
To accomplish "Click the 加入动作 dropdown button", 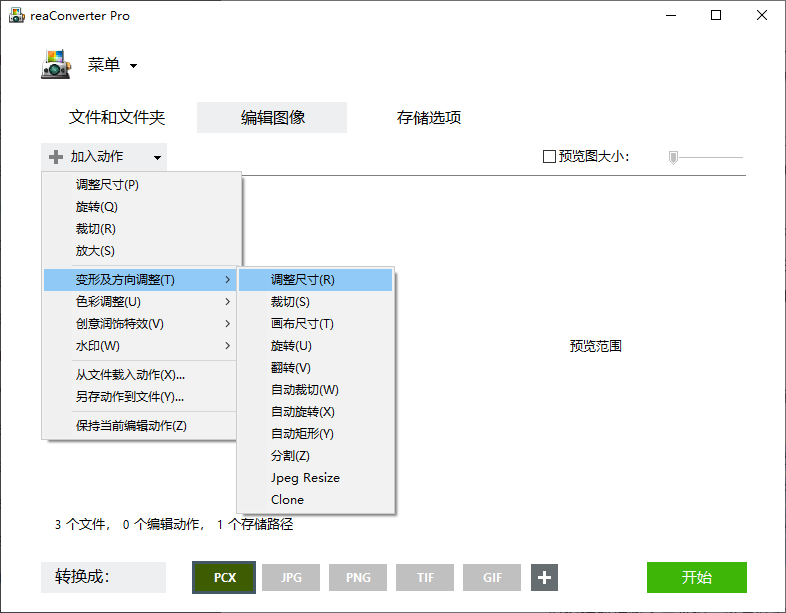I will (104, 157).
